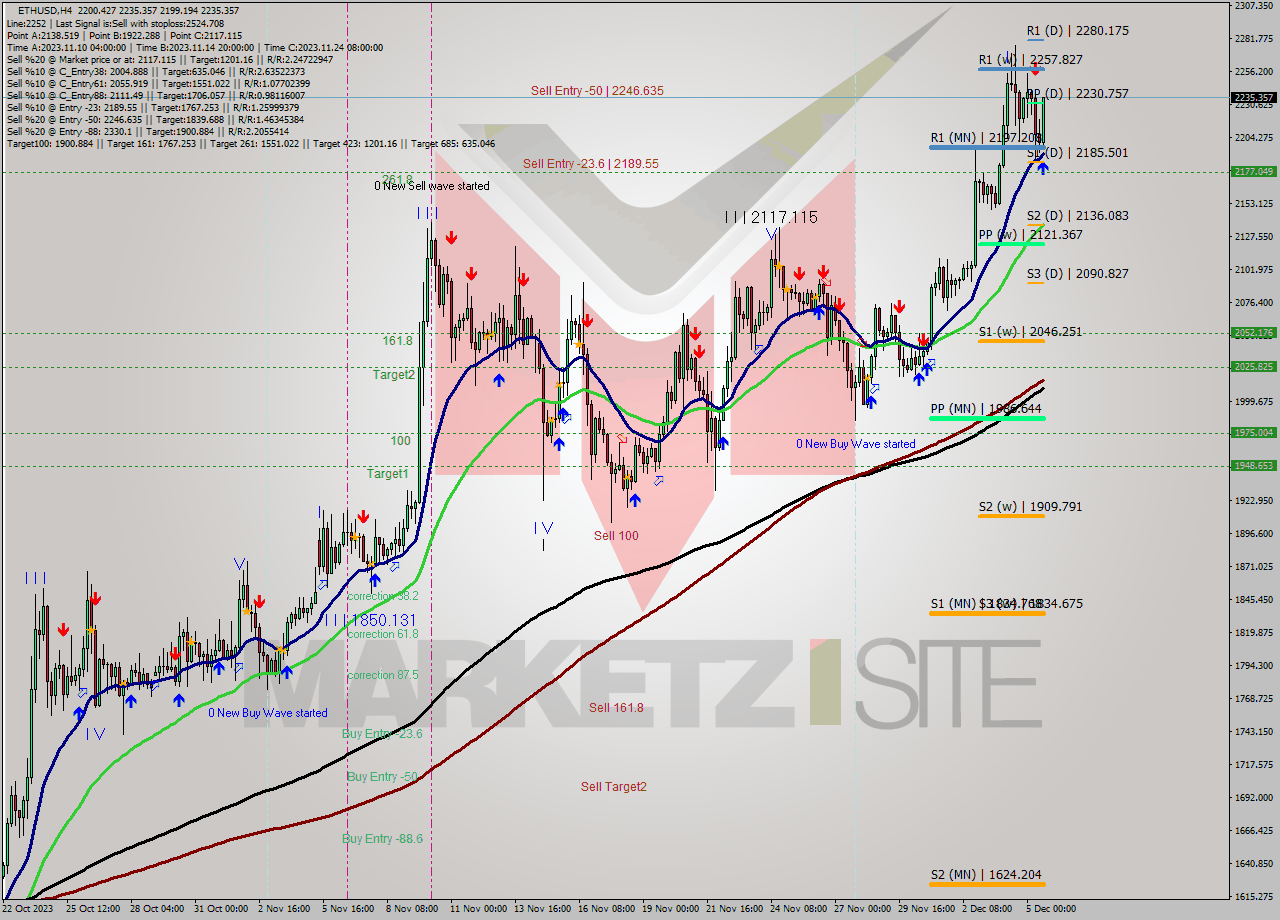Viewport: 1280px width, 920px height.
Task: Click the 'correction 87.5' label
Action: point(382,676)
